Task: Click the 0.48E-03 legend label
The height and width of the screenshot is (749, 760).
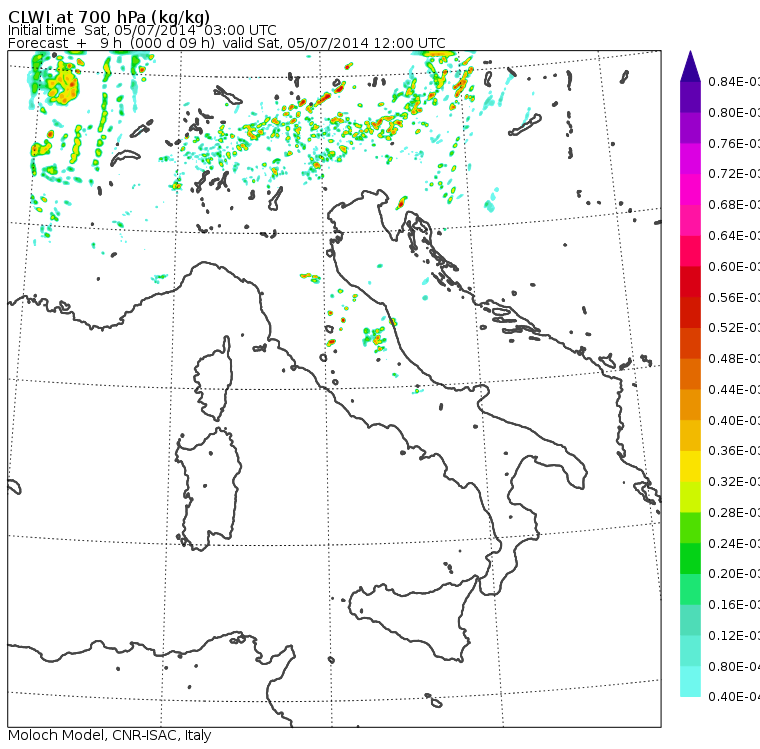Action: tap(734, 359)
